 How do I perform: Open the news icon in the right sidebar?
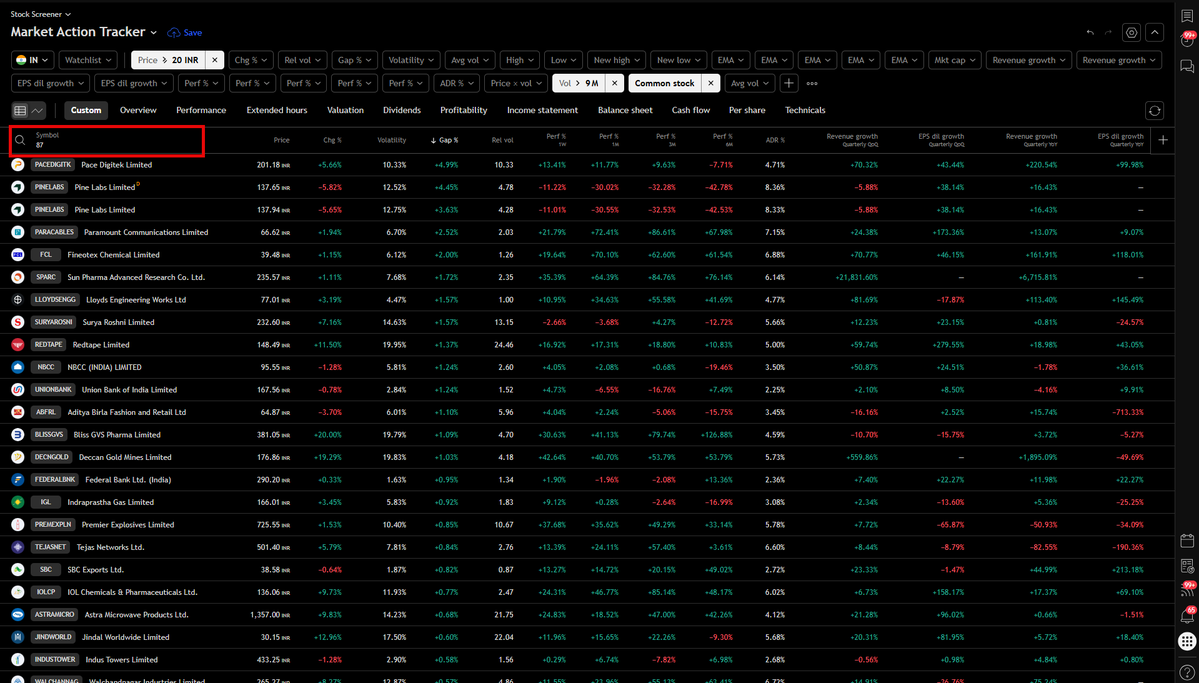(1187, 566)
